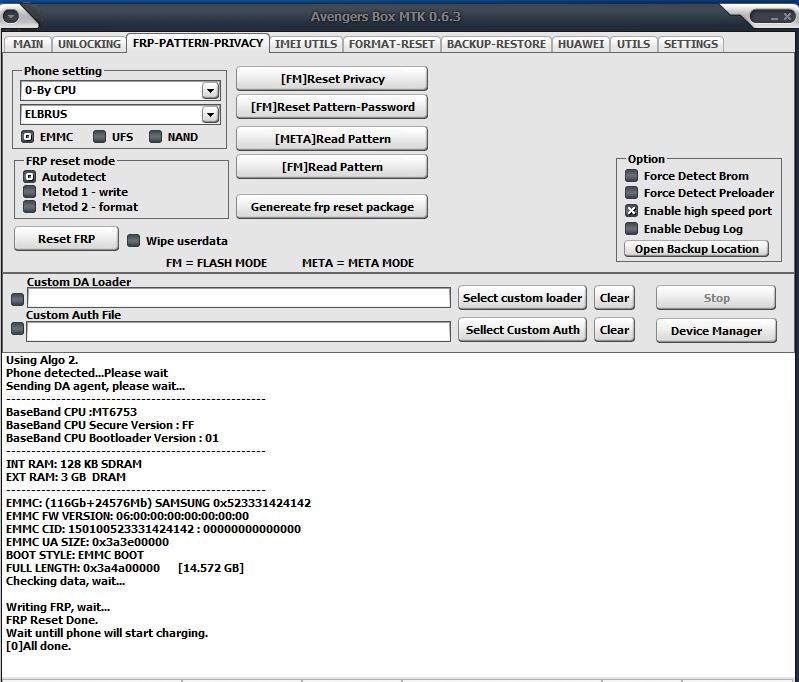Image resolution: width=799 pixels, height=682 pixels.
Task: Open the UTILS tab
Action: 633,44
